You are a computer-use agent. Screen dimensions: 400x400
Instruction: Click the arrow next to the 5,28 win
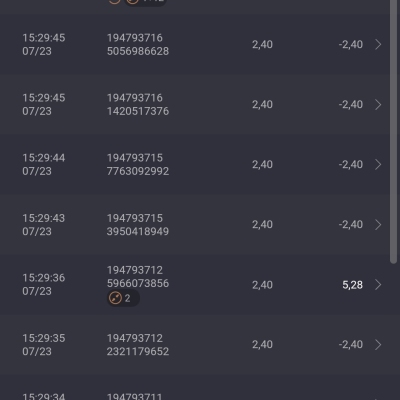(378, 285)
